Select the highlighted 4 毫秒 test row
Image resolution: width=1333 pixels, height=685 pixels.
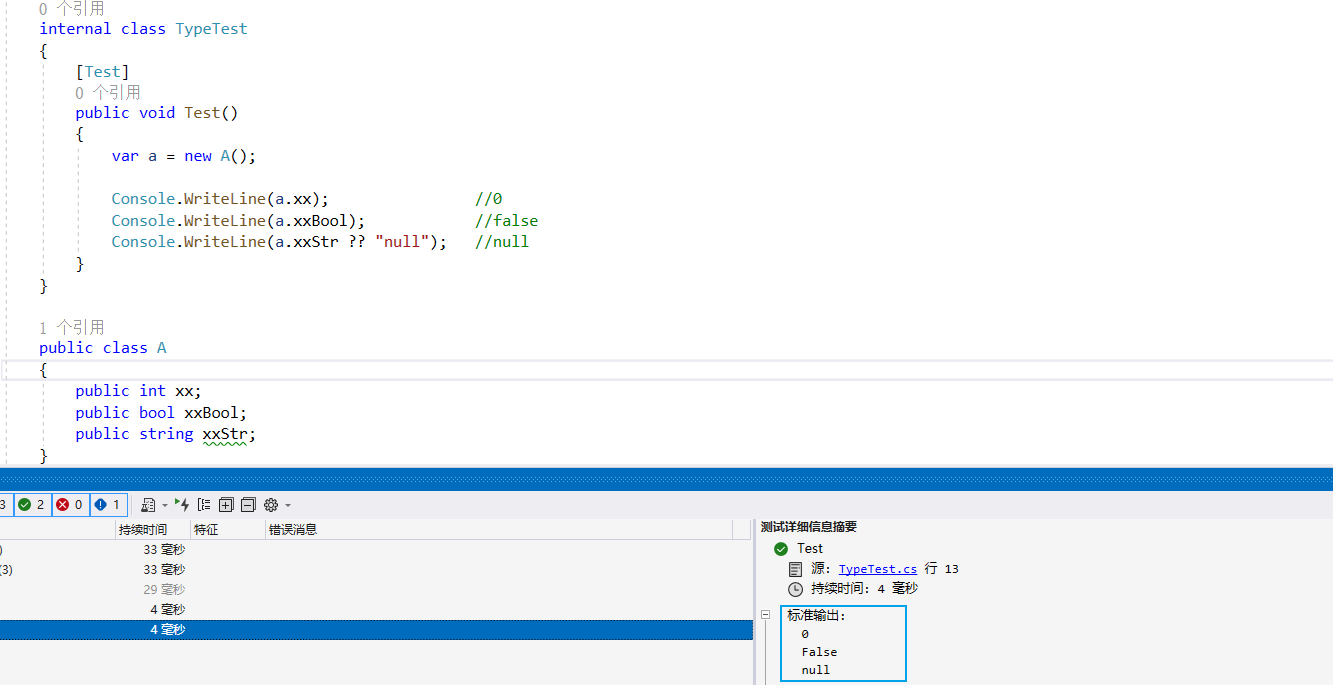pos(376,630)
